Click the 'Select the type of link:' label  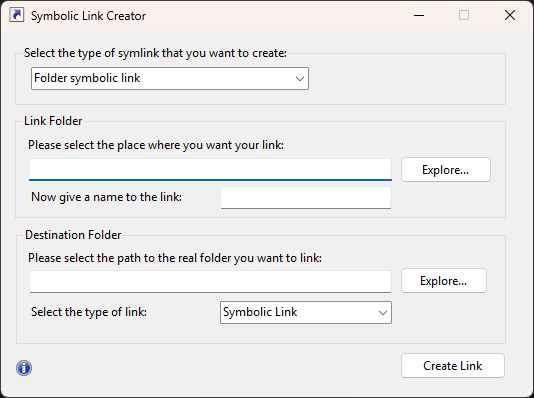tap(89, 312)
